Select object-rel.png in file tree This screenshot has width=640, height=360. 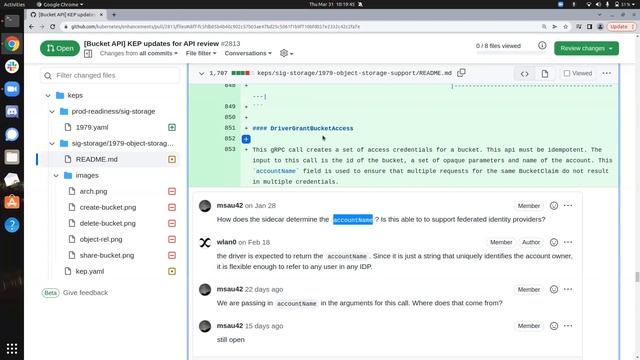(x=101, y=239)
